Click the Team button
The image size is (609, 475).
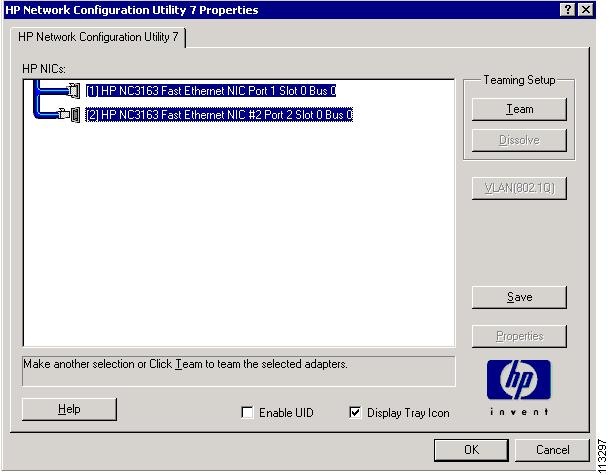519,109
